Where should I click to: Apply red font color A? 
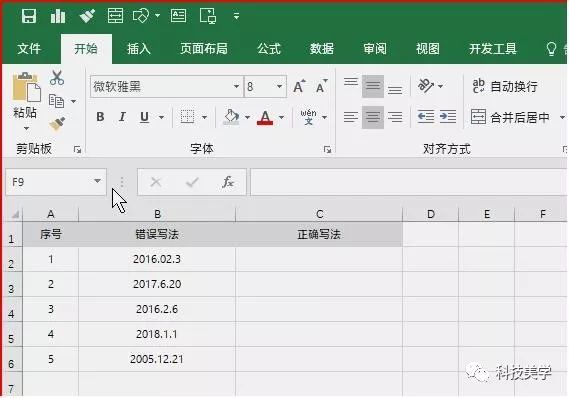click(265, 117)
